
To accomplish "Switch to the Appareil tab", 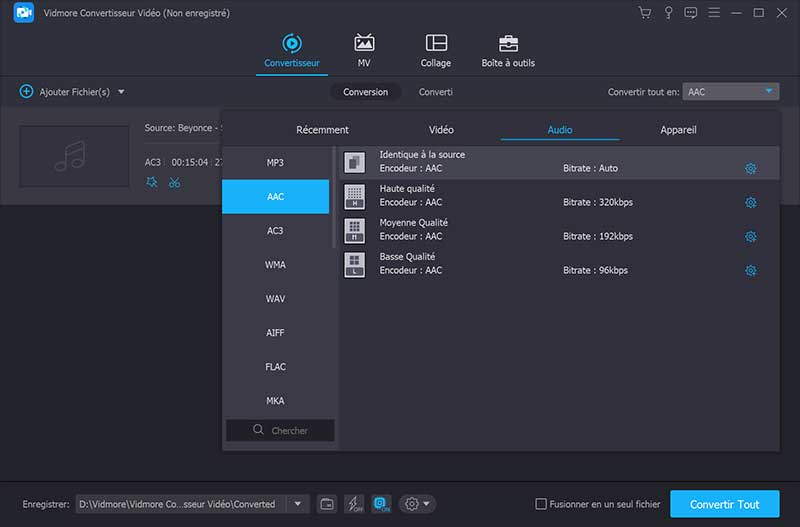I will pos(678,130).
